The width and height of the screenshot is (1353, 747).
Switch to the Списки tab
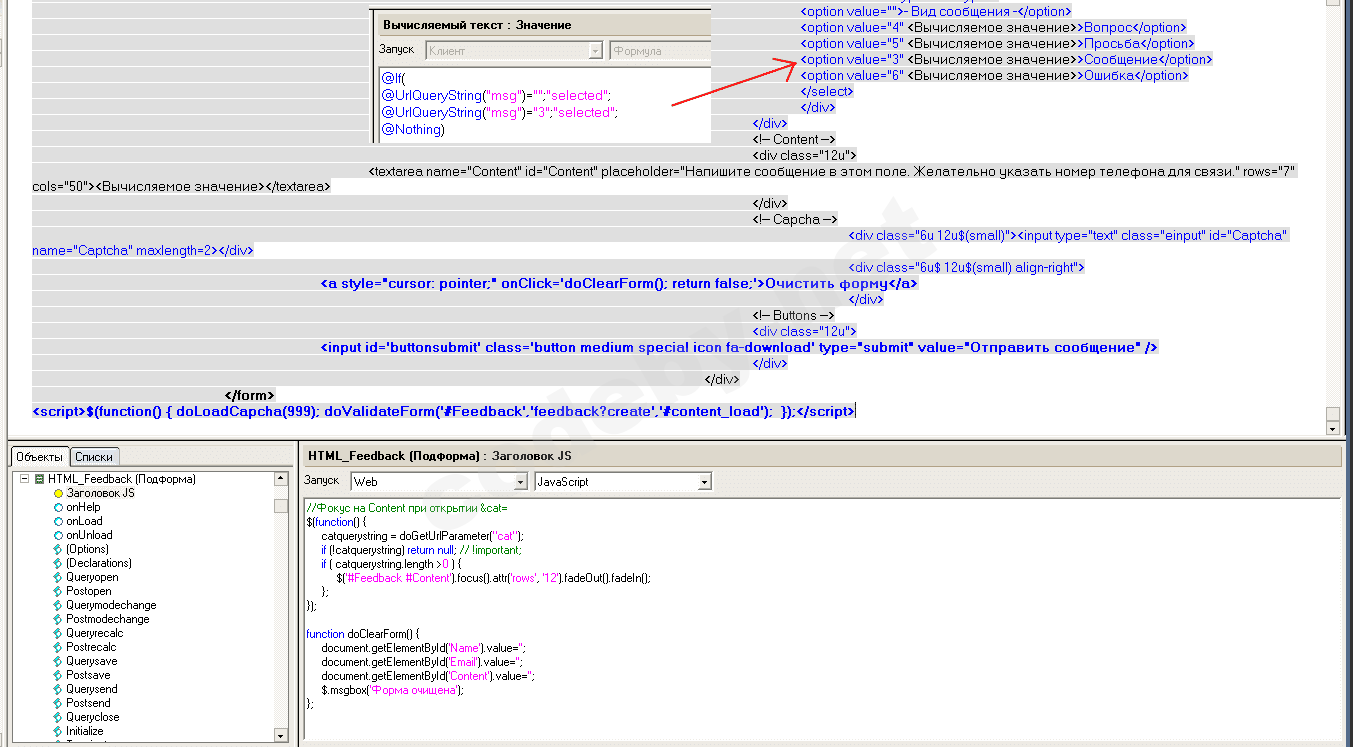click(94, 456)
